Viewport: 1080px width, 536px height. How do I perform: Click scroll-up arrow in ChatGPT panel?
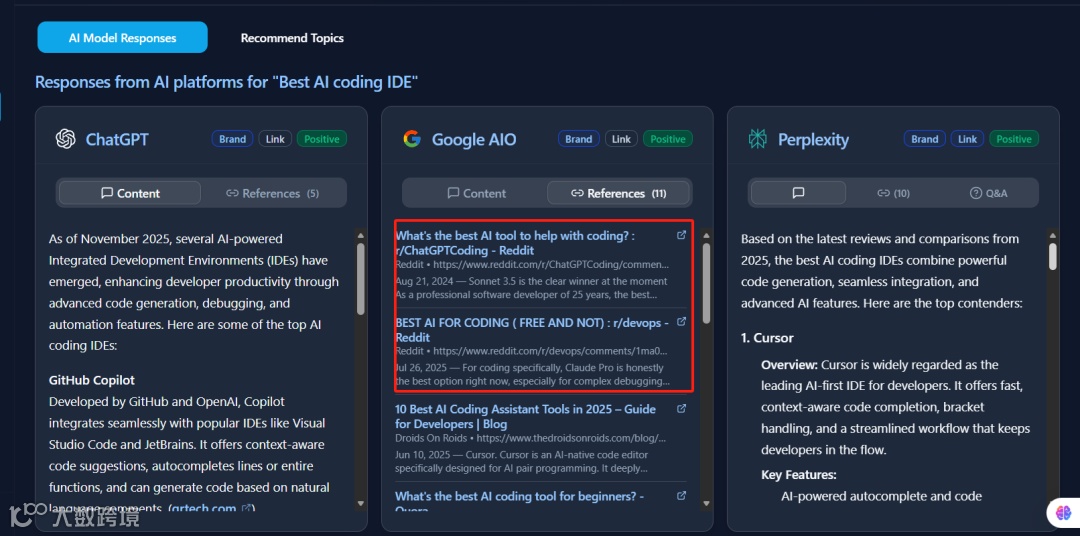coord(361,236)
